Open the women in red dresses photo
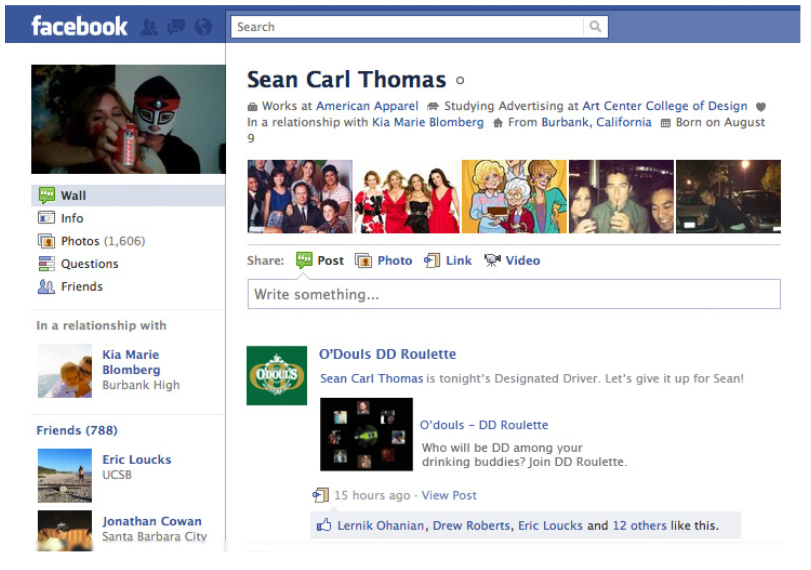The width and height of the screenshot is (811, 570). pos(407,197)
